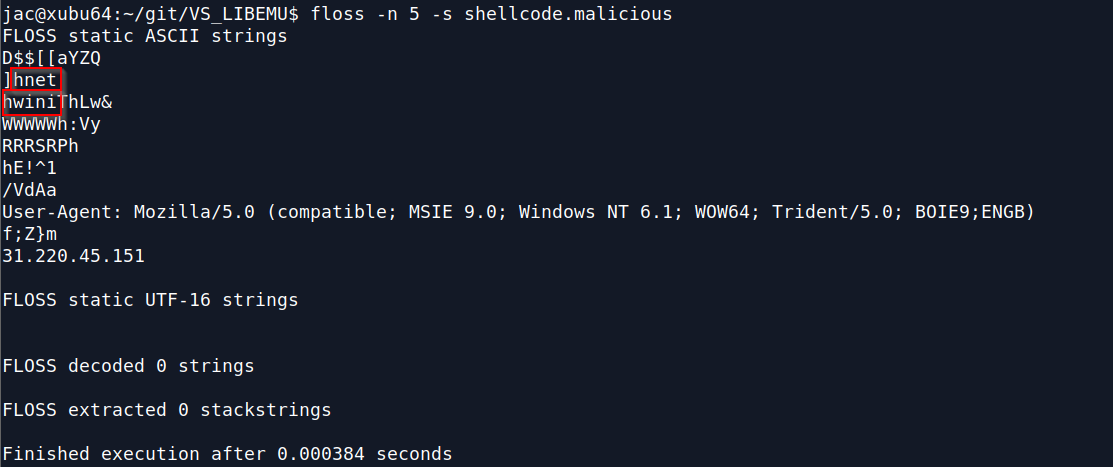Click the red-boxed hwini string

[x=30, y=102]
